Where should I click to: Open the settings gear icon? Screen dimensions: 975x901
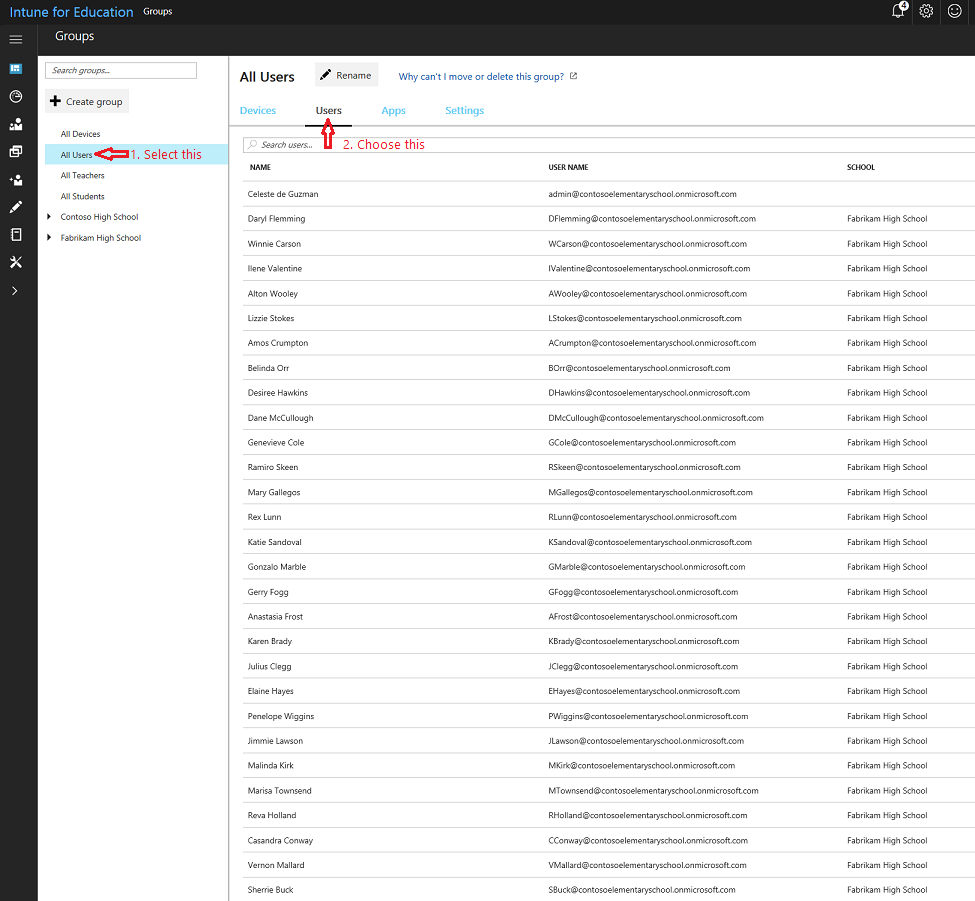(926, 11)
